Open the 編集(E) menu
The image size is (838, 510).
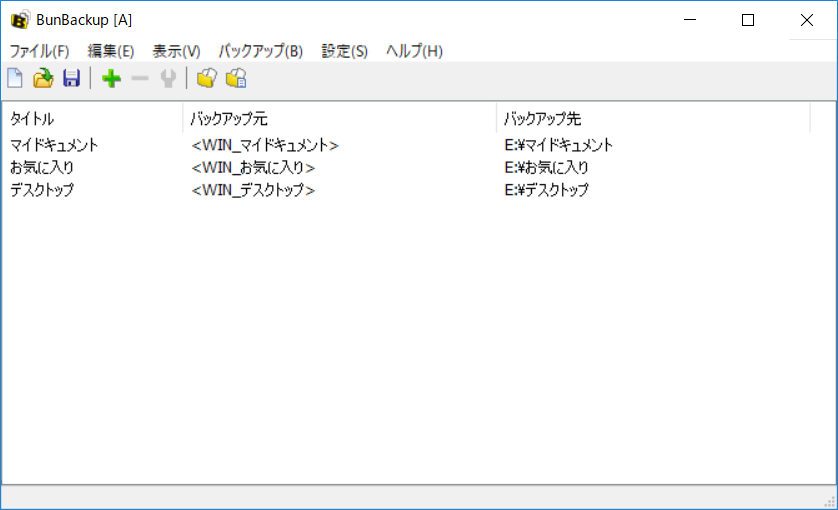click(111, 51)
